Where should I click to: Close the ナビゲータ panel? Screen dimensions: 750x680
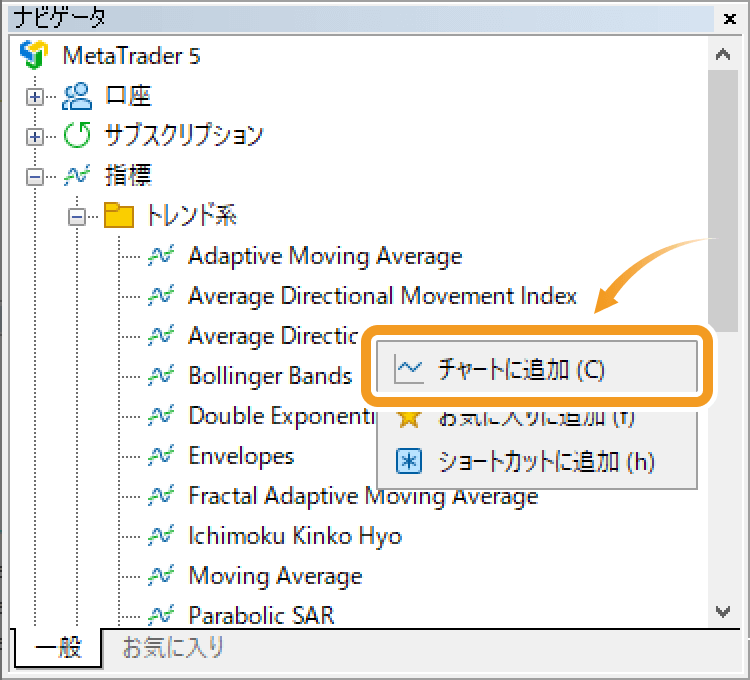pos(729,19)
